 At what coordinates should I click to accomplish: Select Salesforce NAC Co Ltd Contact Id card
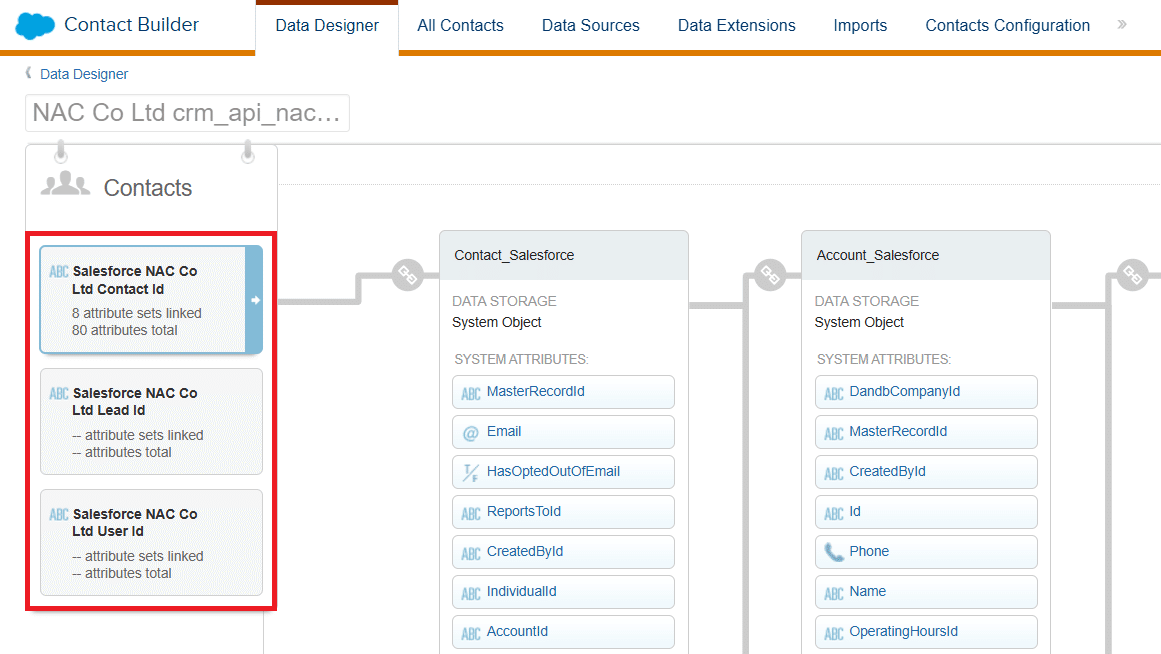coord(151,300)
